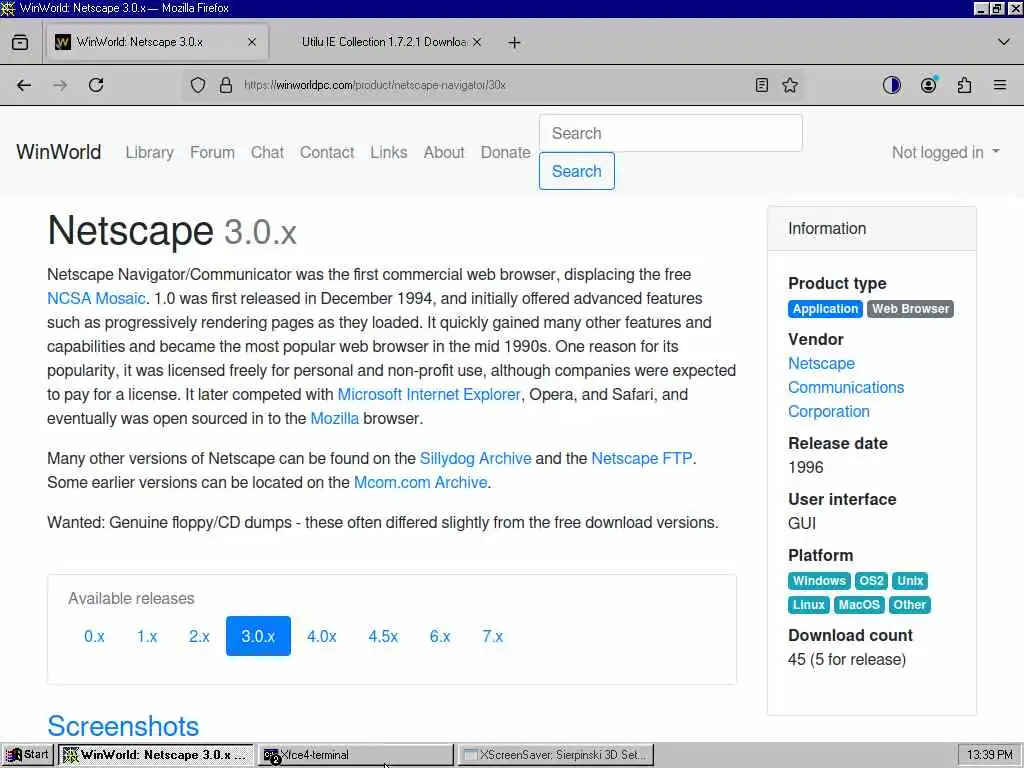
Task: Follow the Microsoft Internet Explorer link
Action: [429, 394]
